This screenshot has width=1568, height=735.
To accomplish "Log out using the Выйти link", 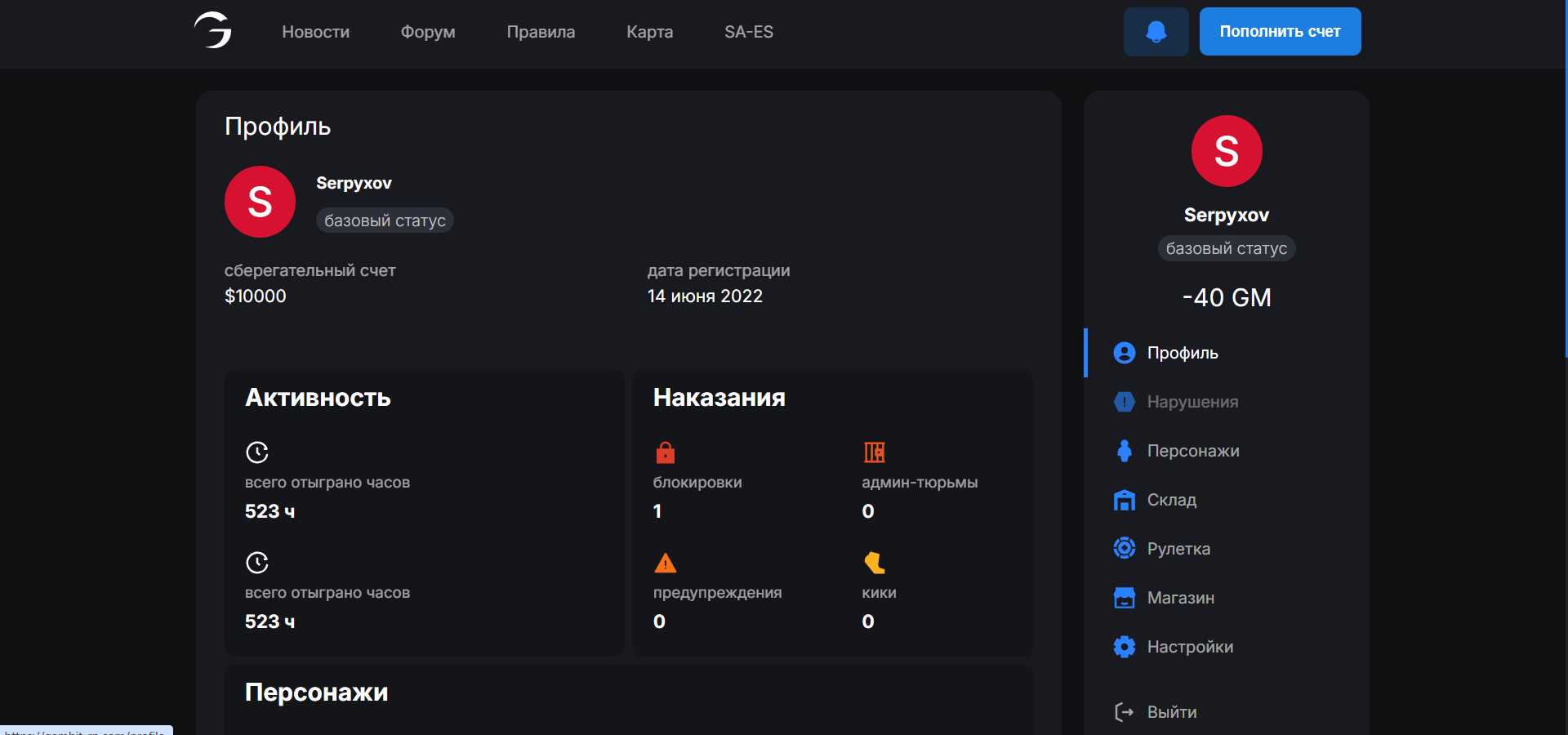I will coord(1171,712).
